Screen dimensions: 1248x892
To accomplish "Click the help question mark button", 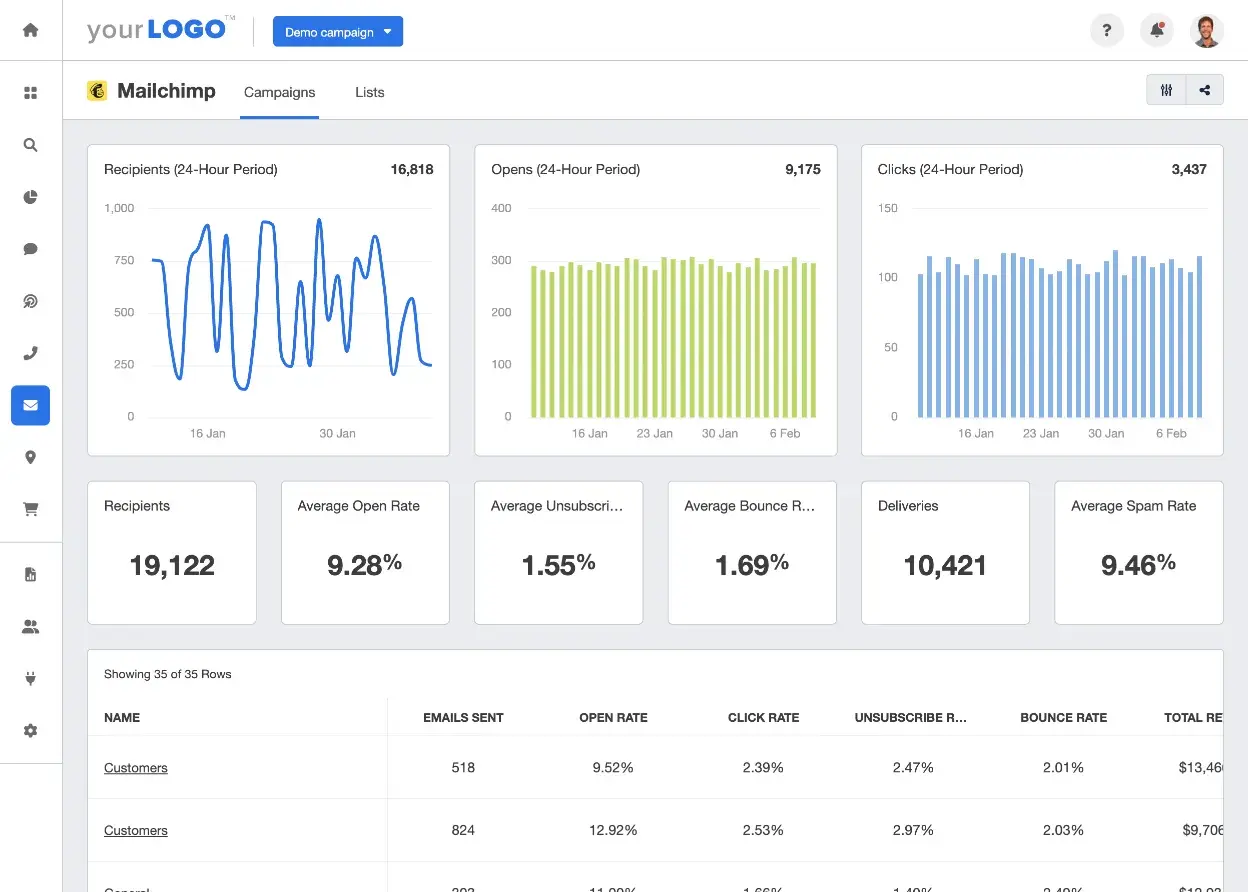I will (1107, 30).
